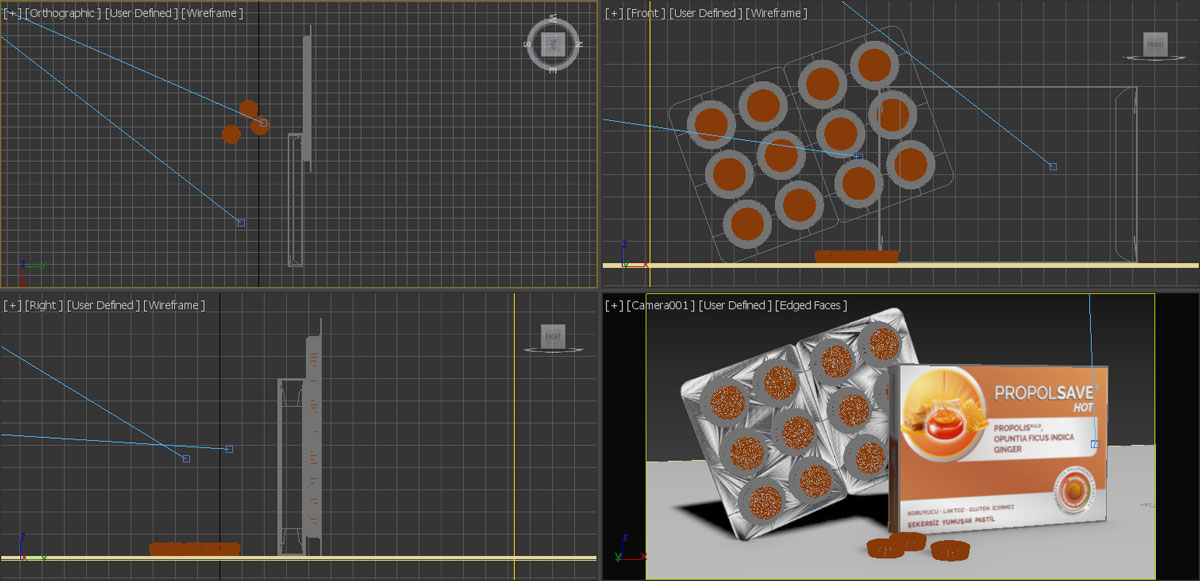Open Wireframe shading menu in Right viewport
The width and height of the screenshot is (1200, 581).
click(174, 305)
